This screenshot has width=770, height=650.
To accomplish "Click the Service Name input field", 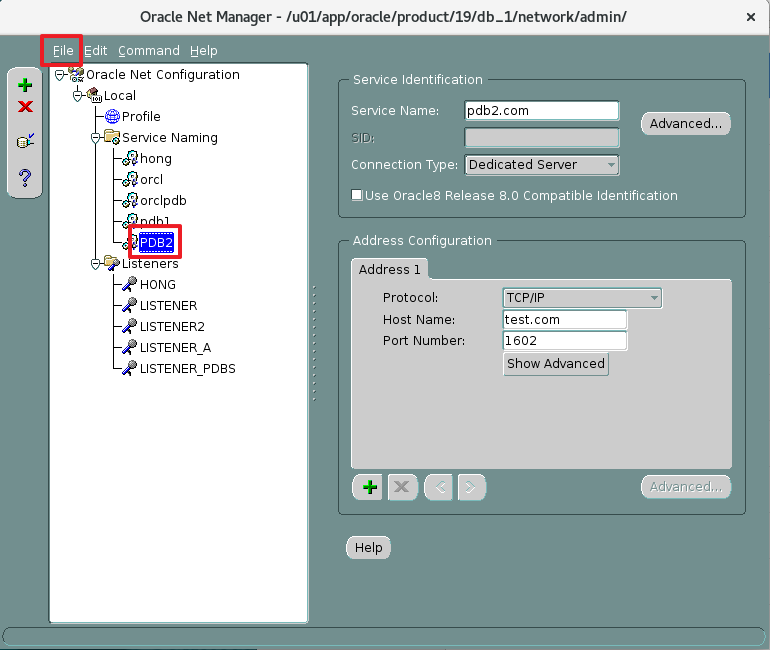I will click(542, 110).
